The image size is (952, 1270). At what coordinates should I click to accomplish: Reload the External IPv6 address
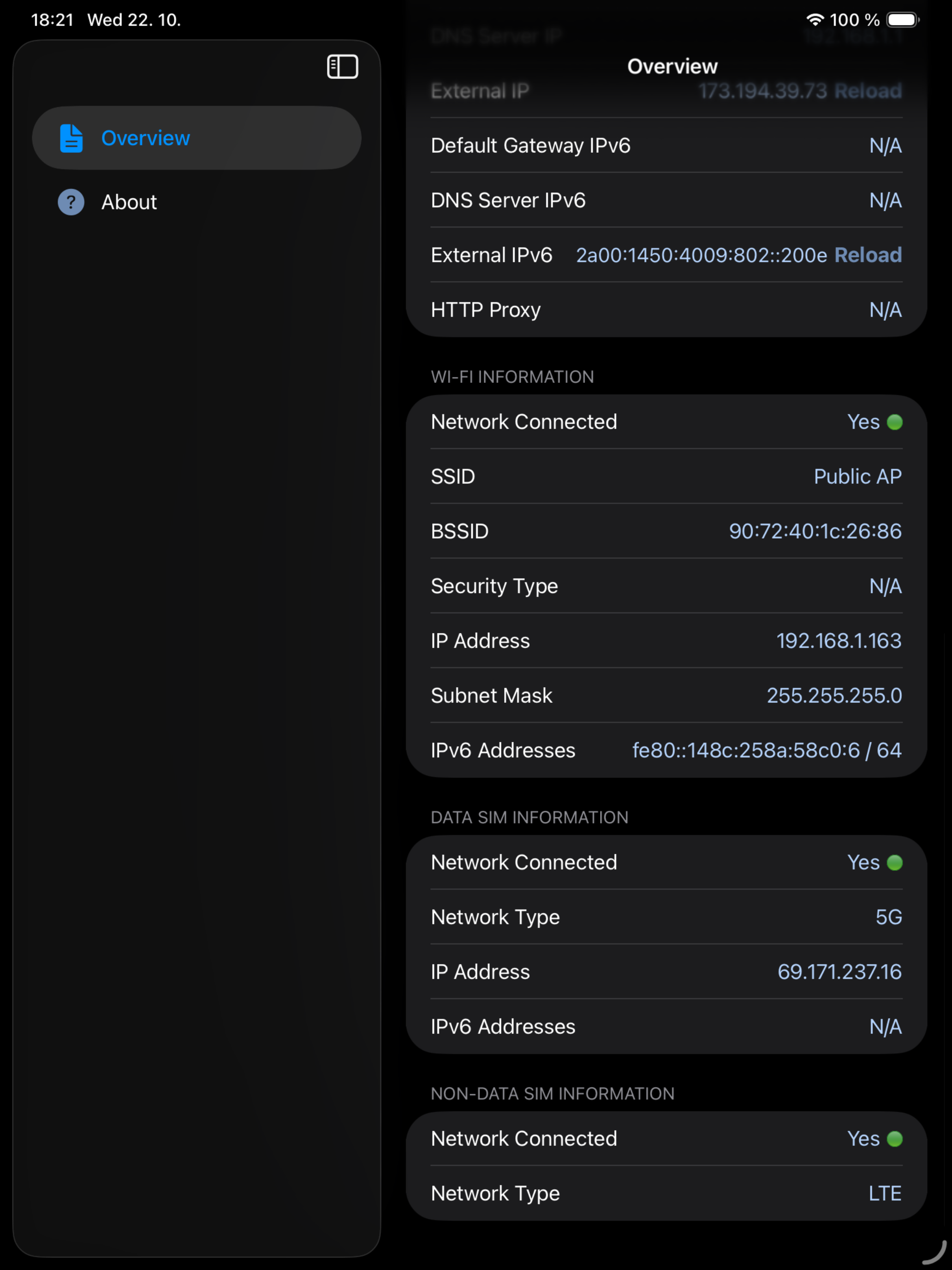click(x=868, y=255)
